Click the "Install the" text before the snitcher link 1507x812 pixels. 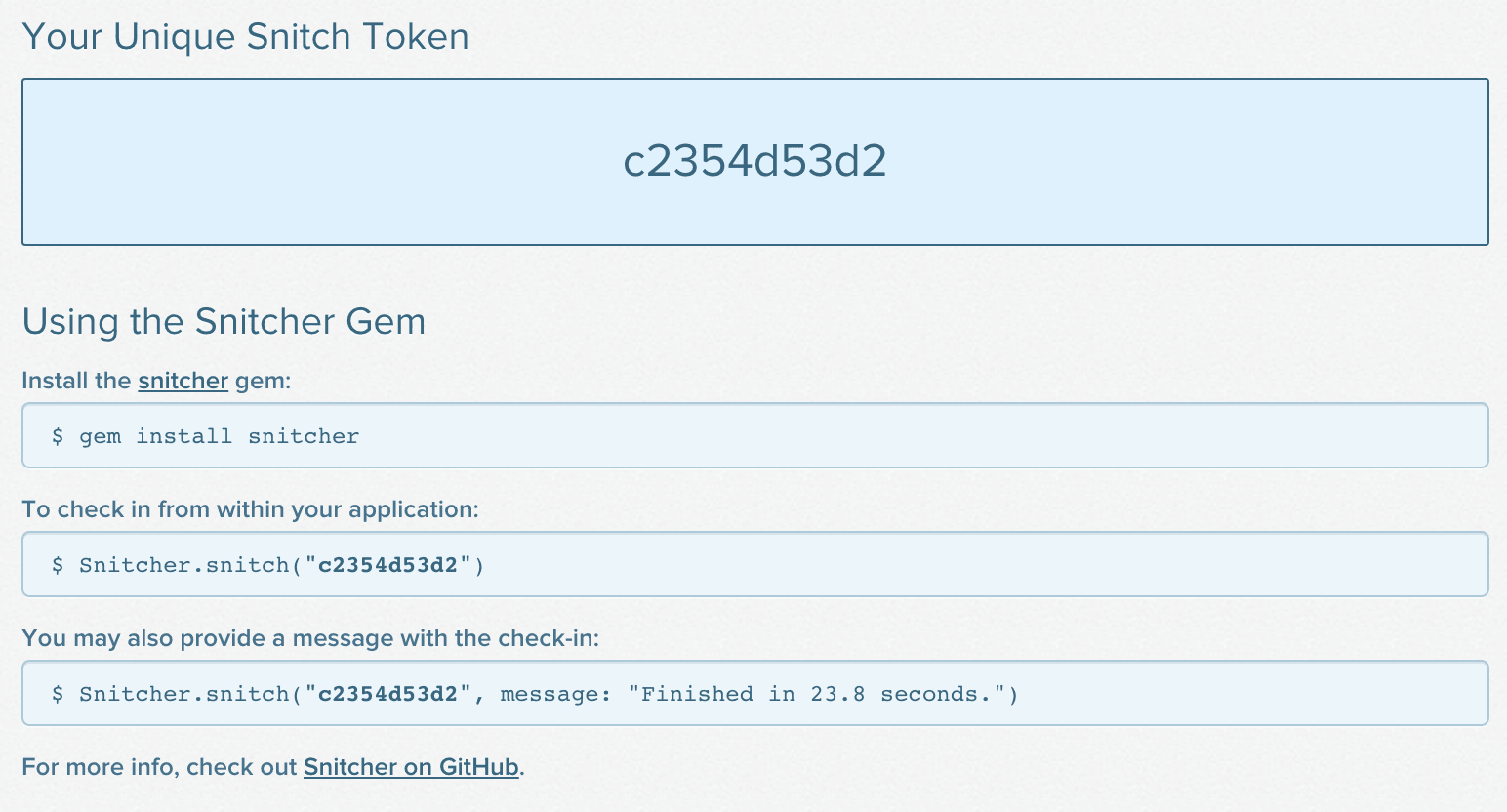click(76, 381)
